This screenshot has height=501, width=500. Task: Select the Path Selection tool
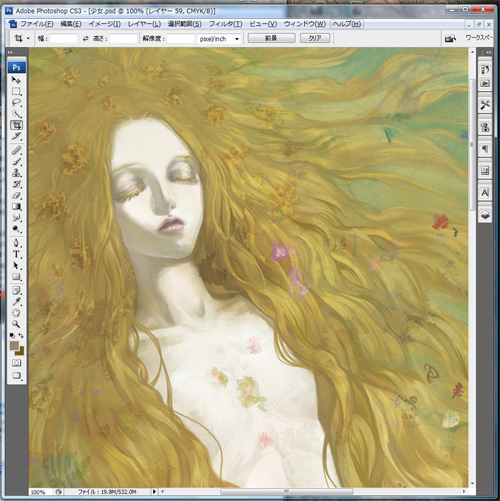[16, 266]
